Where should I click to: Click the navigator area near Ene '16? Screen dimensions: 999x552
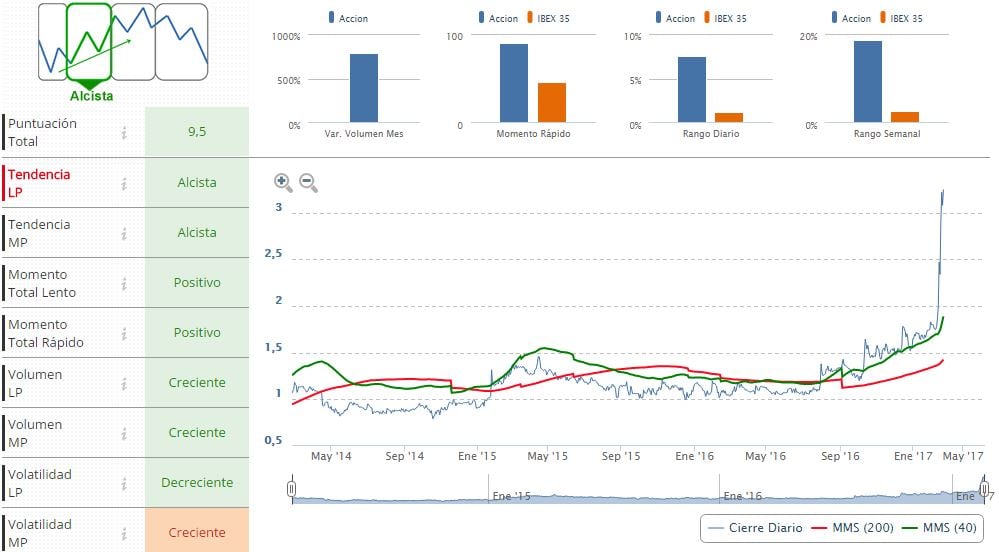coord(743,496)
